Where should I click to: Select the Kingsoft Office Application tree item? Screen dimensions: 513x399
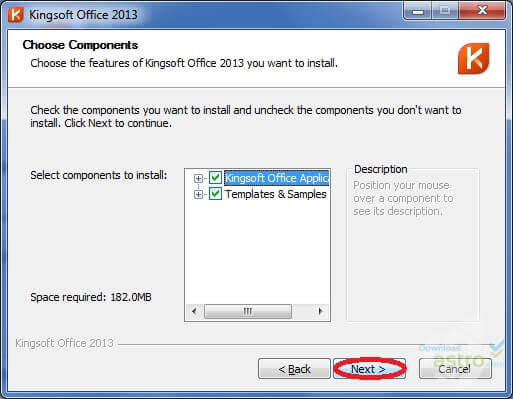tap(276, 178)
